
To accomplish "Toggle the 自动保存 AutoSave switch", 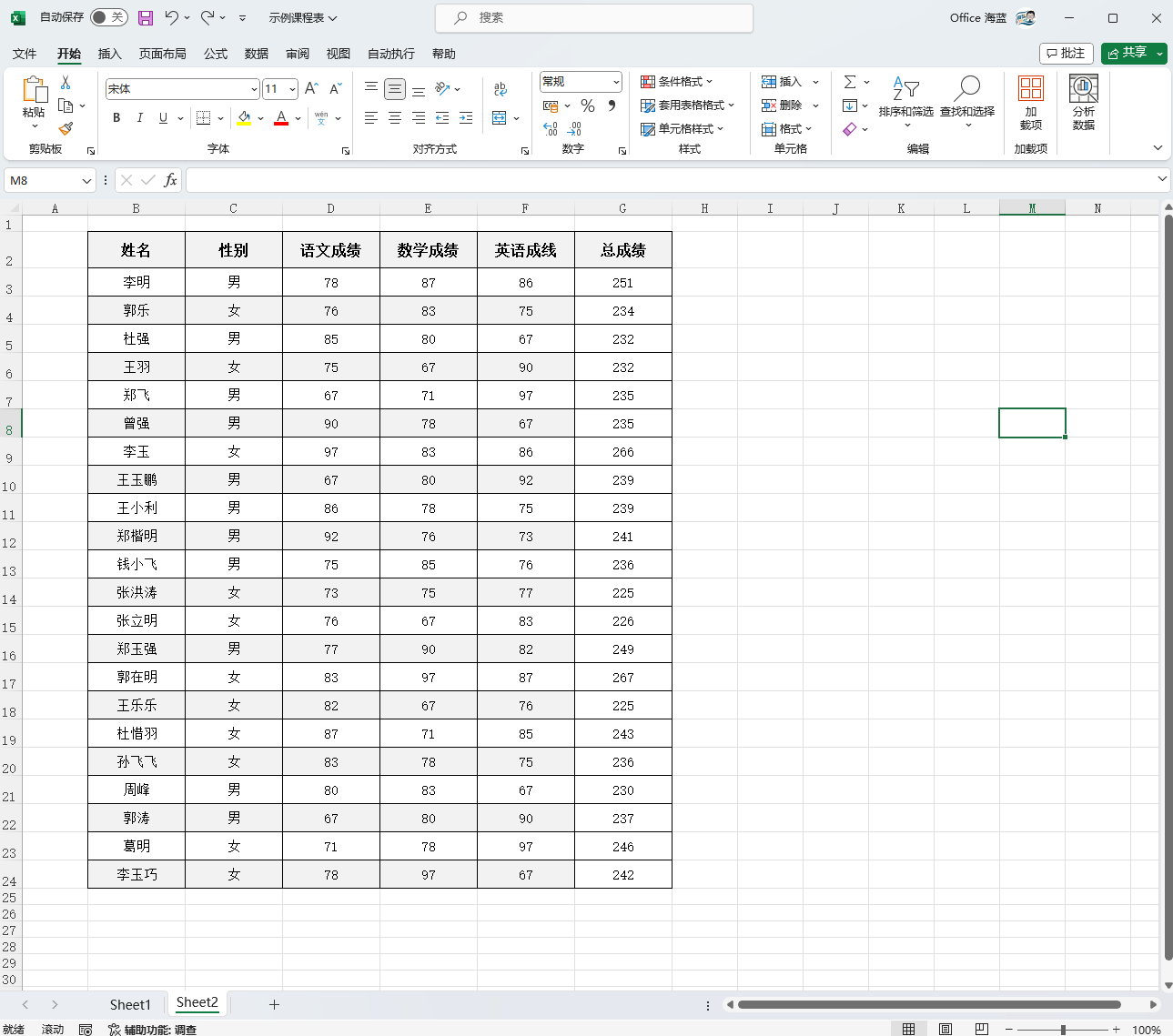I will pyautogui.click(x=109, y=17).
